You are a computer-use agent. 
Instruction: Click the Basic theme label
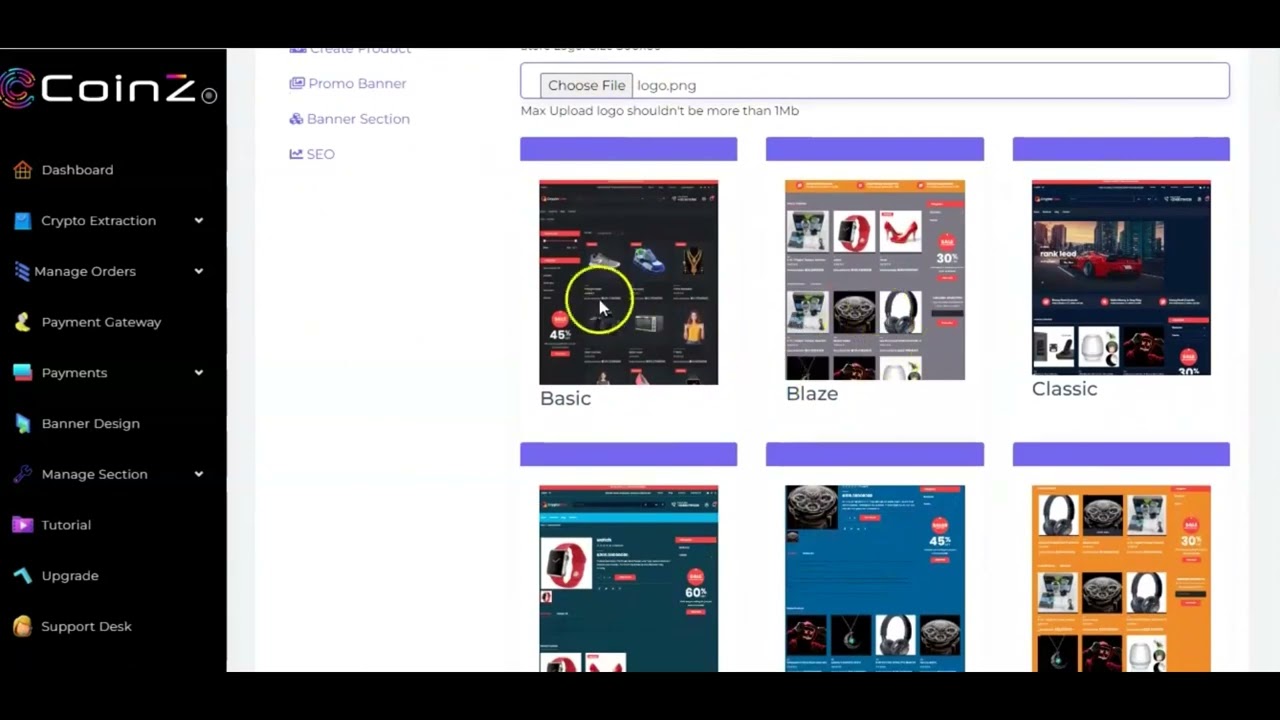(565, 398)
